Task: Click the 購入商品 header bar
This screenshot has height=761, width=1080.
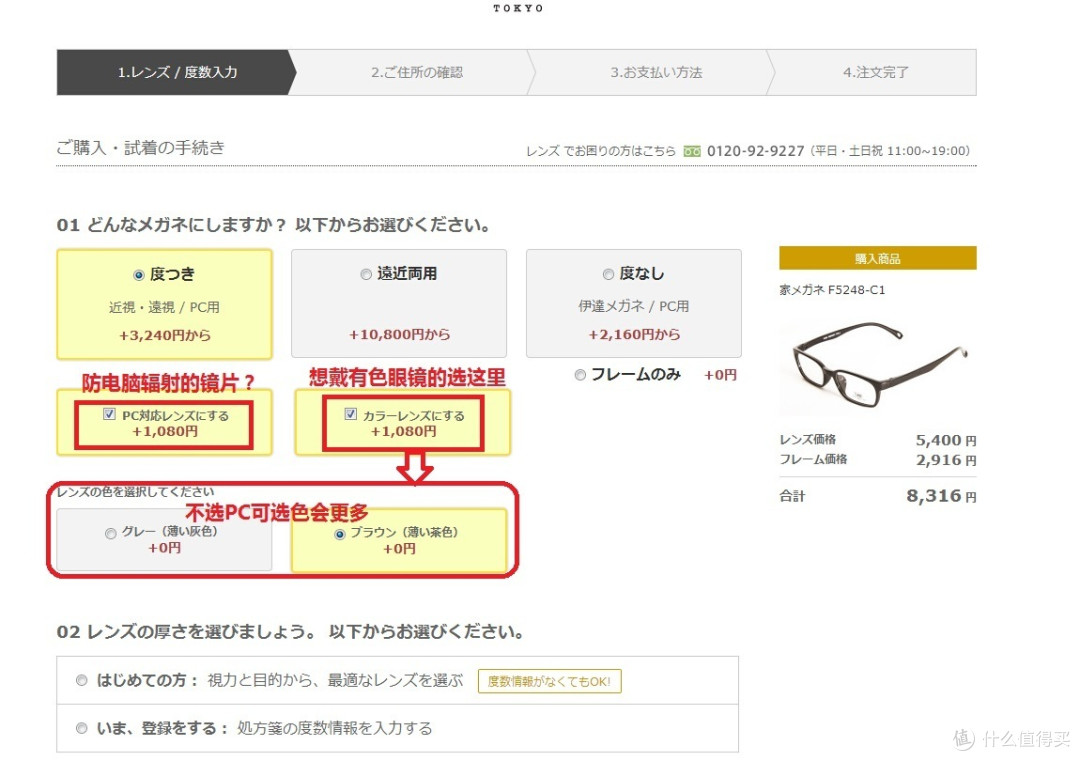Action: pyautogui.click(x=878, y=258)
